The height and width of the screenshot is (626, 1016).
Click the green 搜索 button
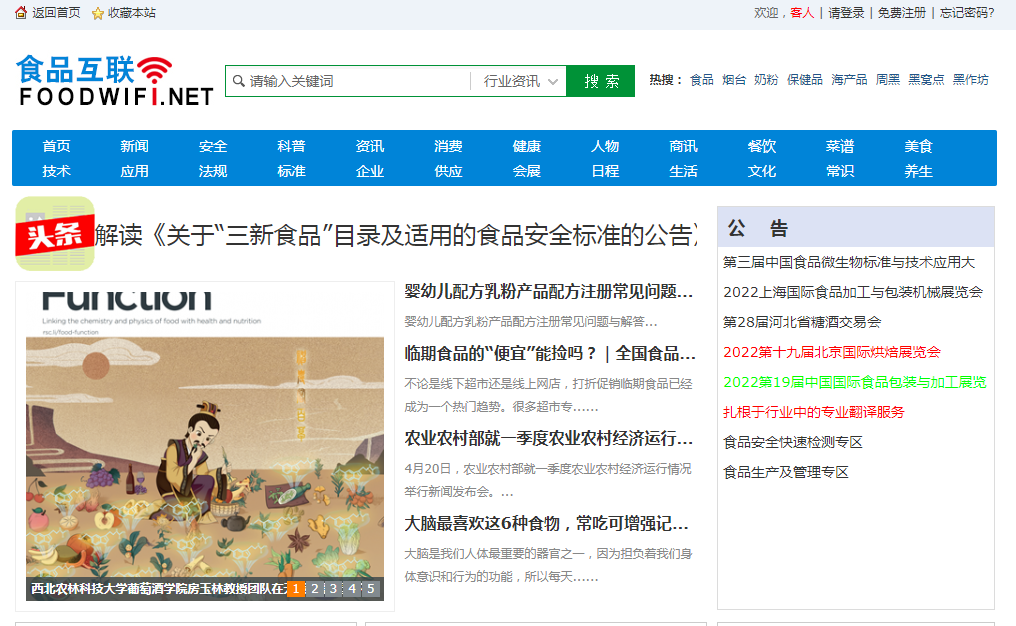(x=601, y=81)
